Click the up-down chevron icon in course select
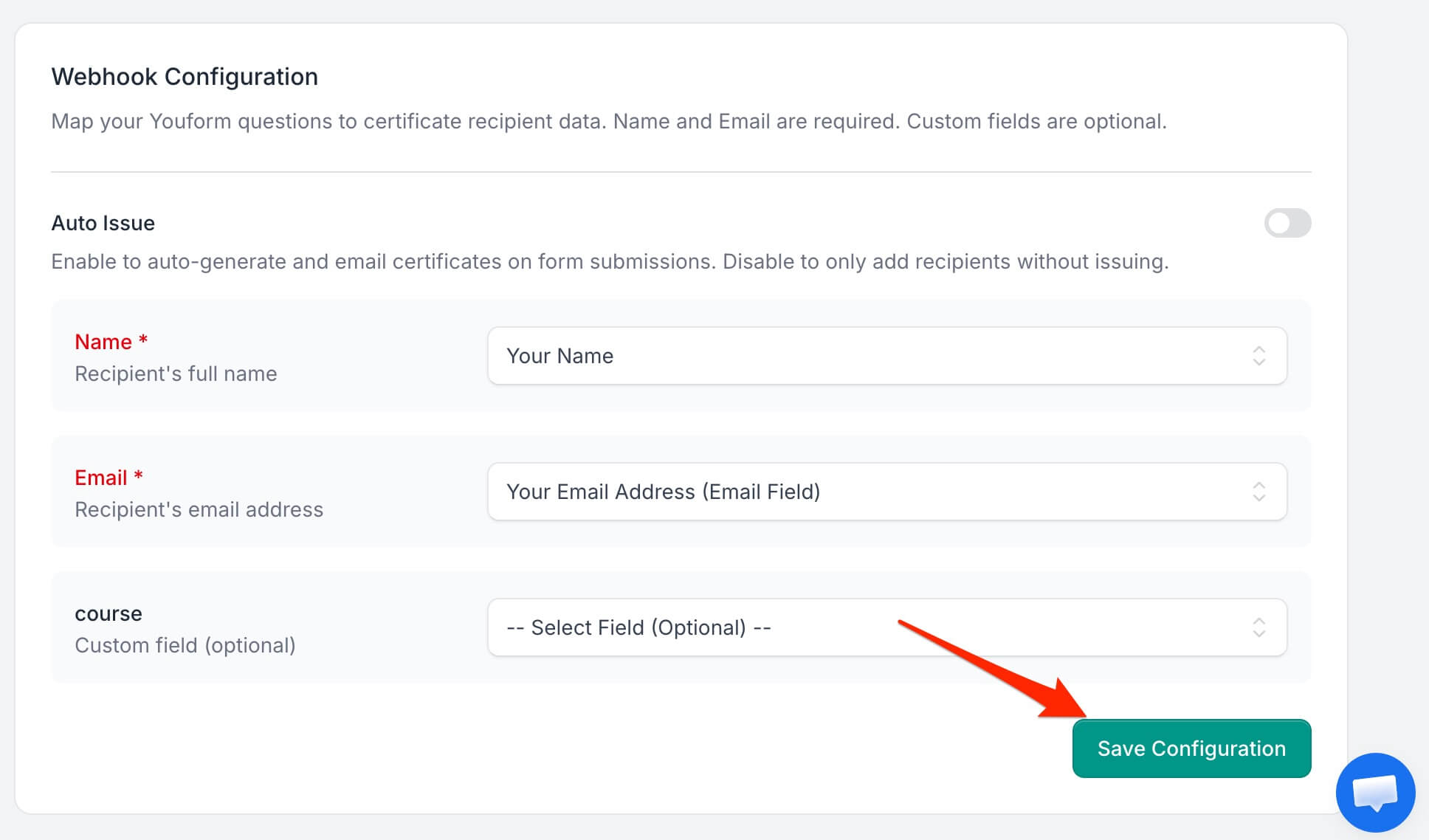Viewport: 1429px width, 840px height. [x=1259, y=627]
